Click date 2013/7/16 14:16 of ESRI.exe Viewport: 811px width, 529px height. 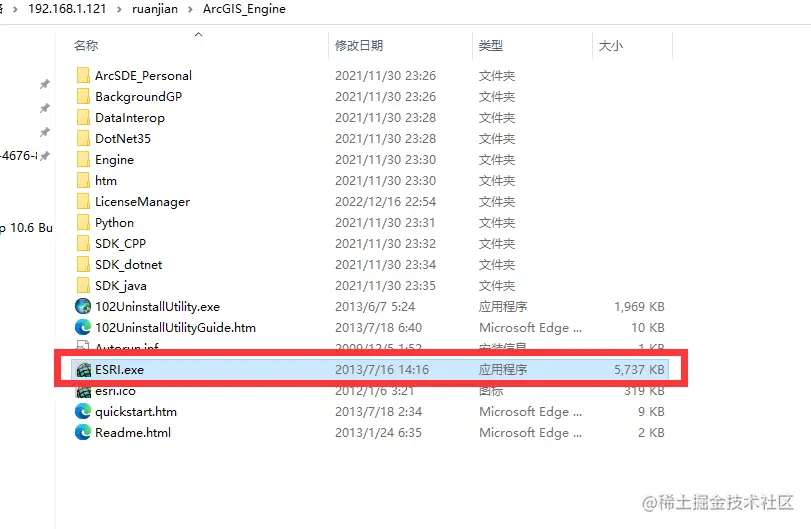(382, 370)
